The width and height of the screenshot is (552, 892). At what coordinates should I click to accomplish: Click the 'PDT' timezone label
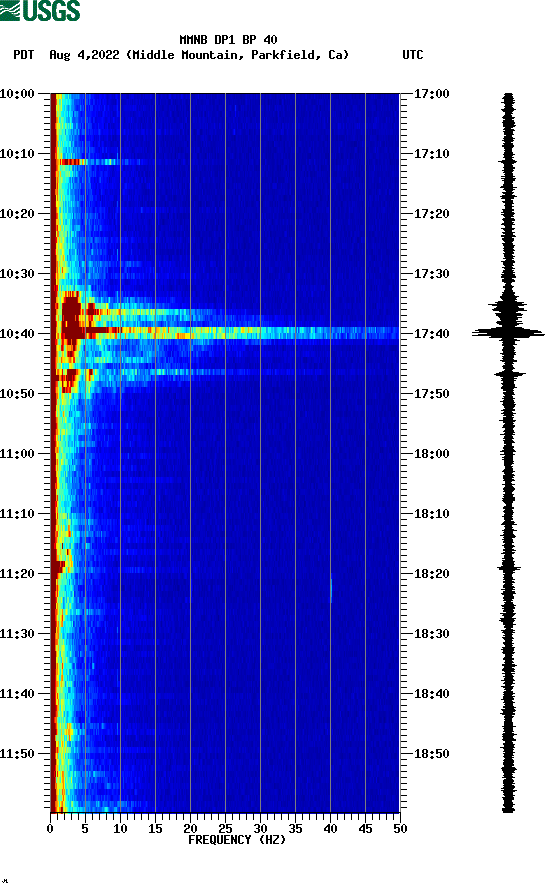tap(24, 55)
